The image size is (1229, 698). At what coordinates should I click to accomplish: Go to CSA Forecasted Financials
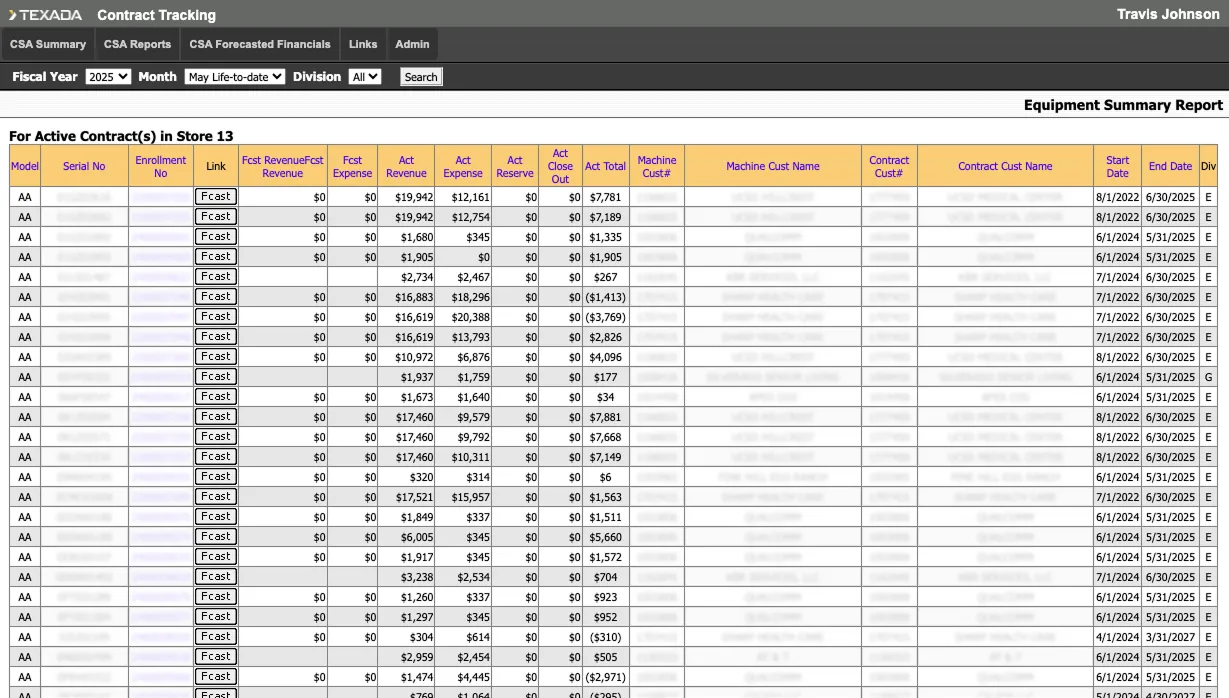pyautogui.click(x=260, y=44)
